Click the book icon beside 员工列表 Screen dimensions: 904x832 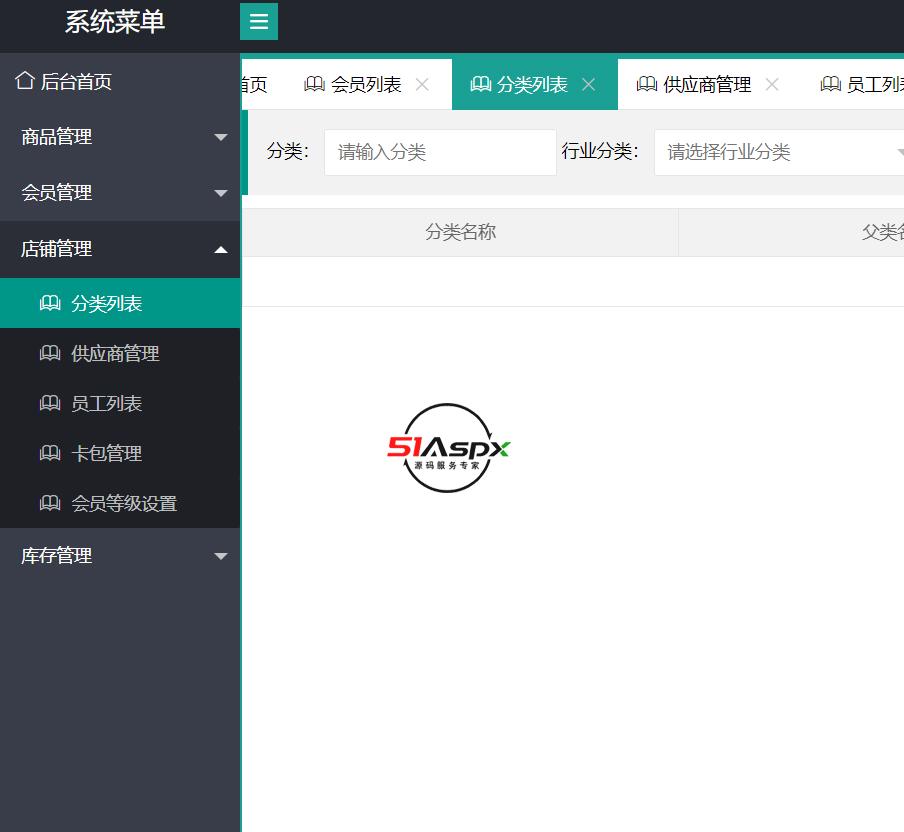[x=50, y=403]
